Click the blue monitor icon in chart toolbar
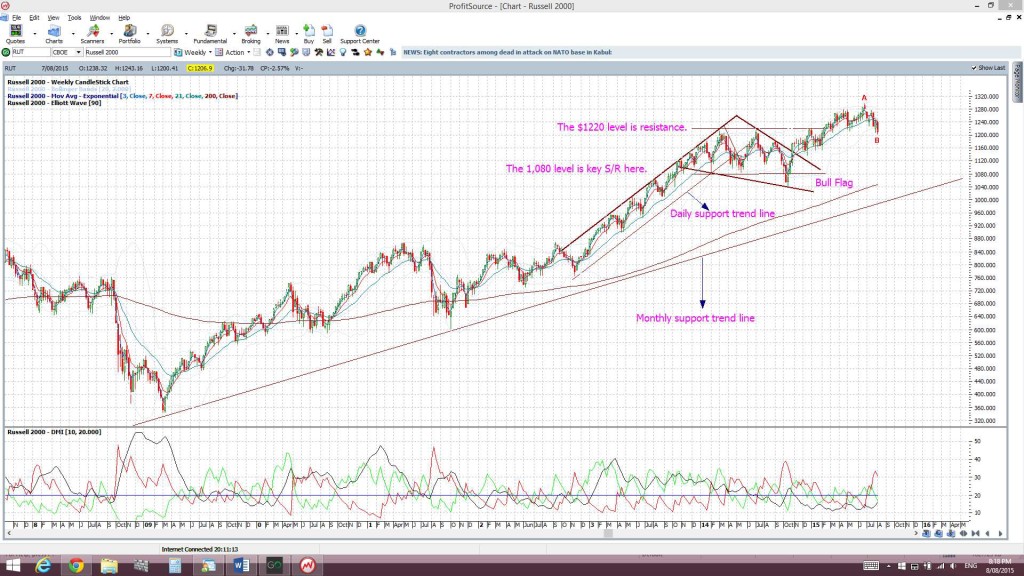This screenshot has height=576, width=1024. (282, 52)
